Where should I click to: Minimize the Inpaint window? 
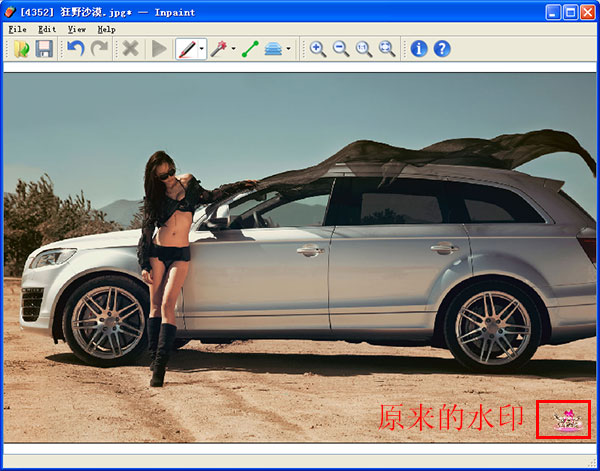553,12
